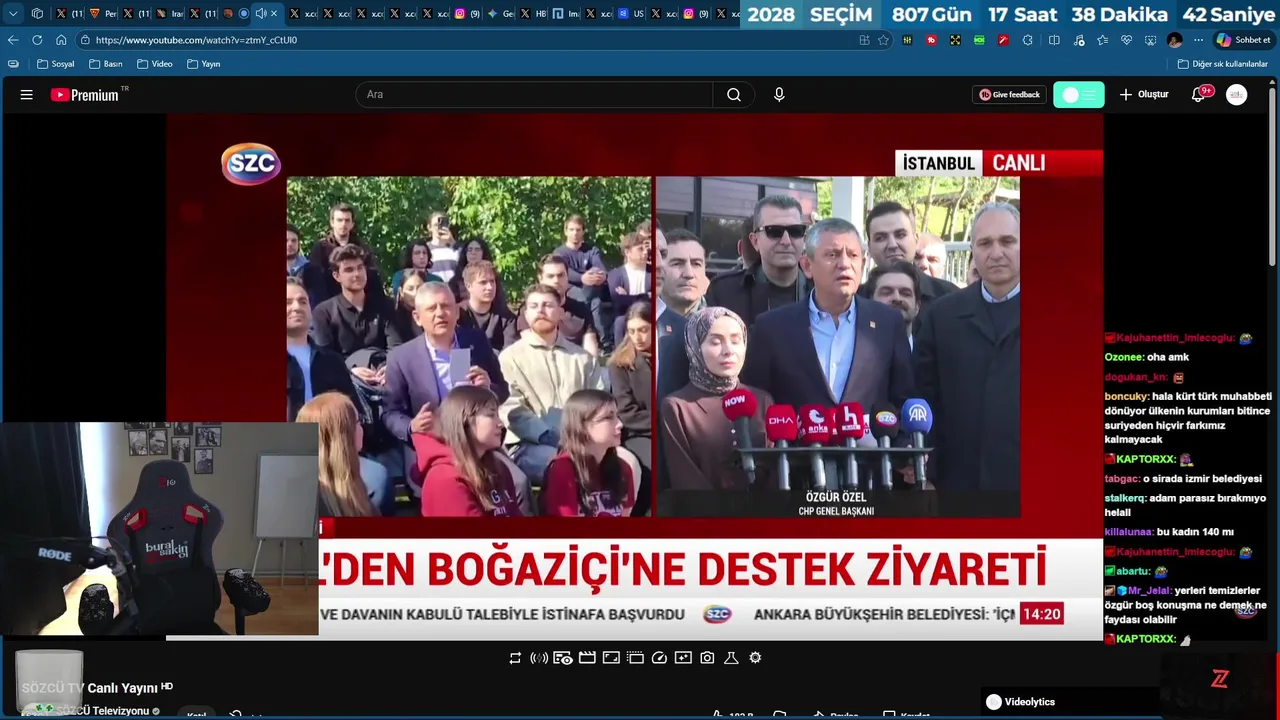
Task: Open the browser favorites list icon
Action: [x=1102, y=40]
